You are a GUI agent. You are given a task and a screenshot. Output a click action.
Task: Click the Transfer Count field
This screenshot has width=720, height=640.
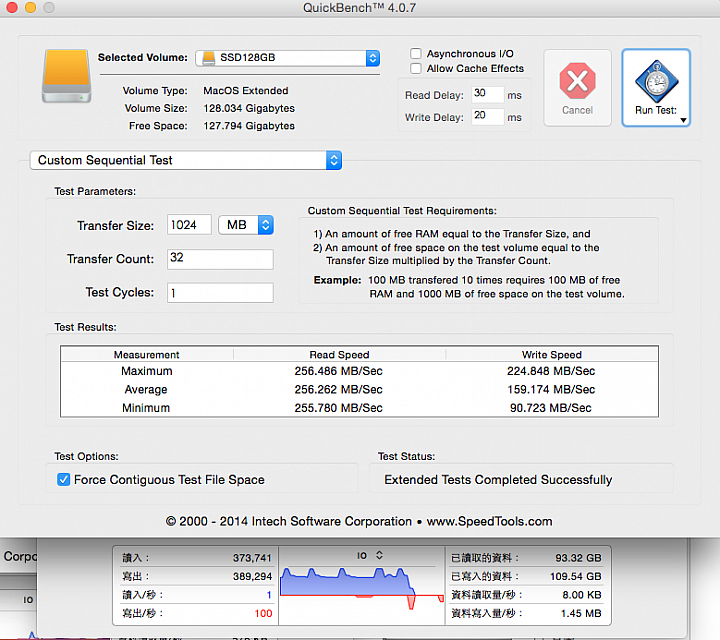[220, 259]
